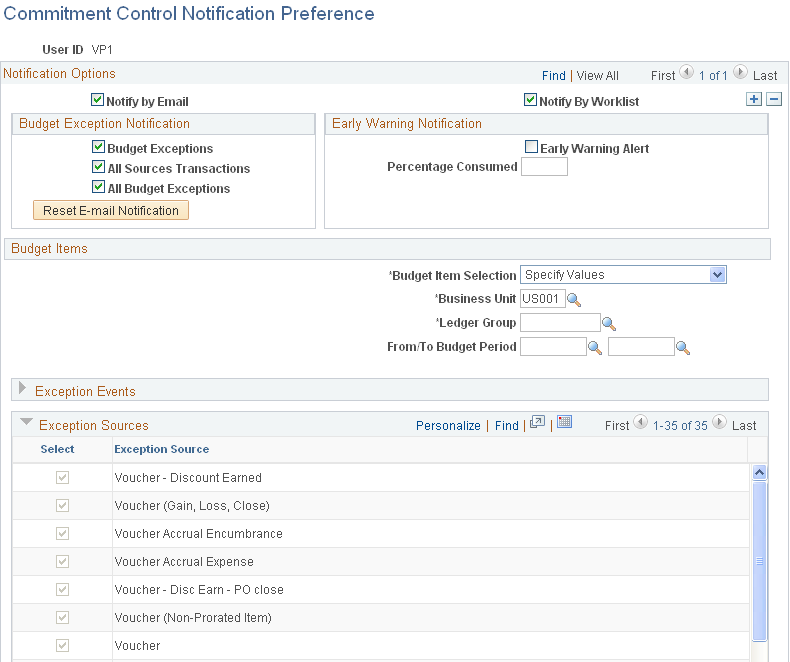
Task: Enable Early Warning Alert checkbox
Action: point(532,147)
